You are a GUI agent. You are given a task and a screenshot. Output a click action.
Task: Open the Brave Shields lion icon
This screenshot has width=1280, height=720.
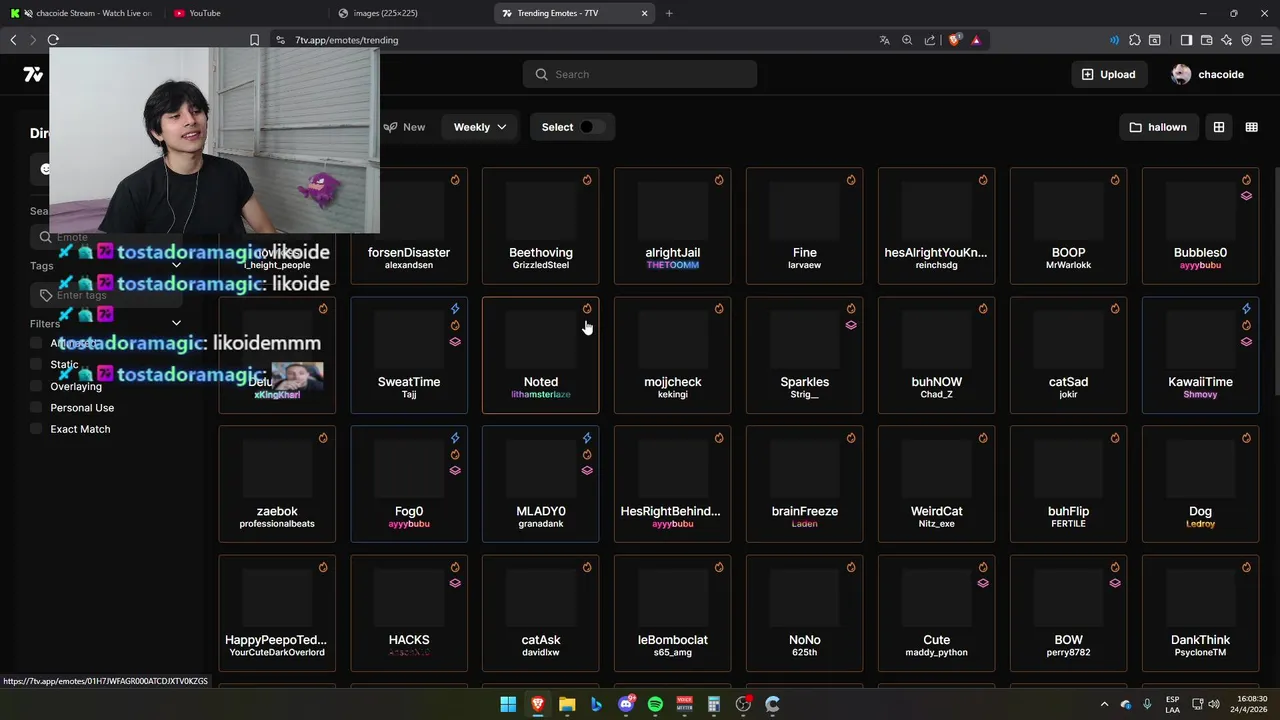point(955,40)
